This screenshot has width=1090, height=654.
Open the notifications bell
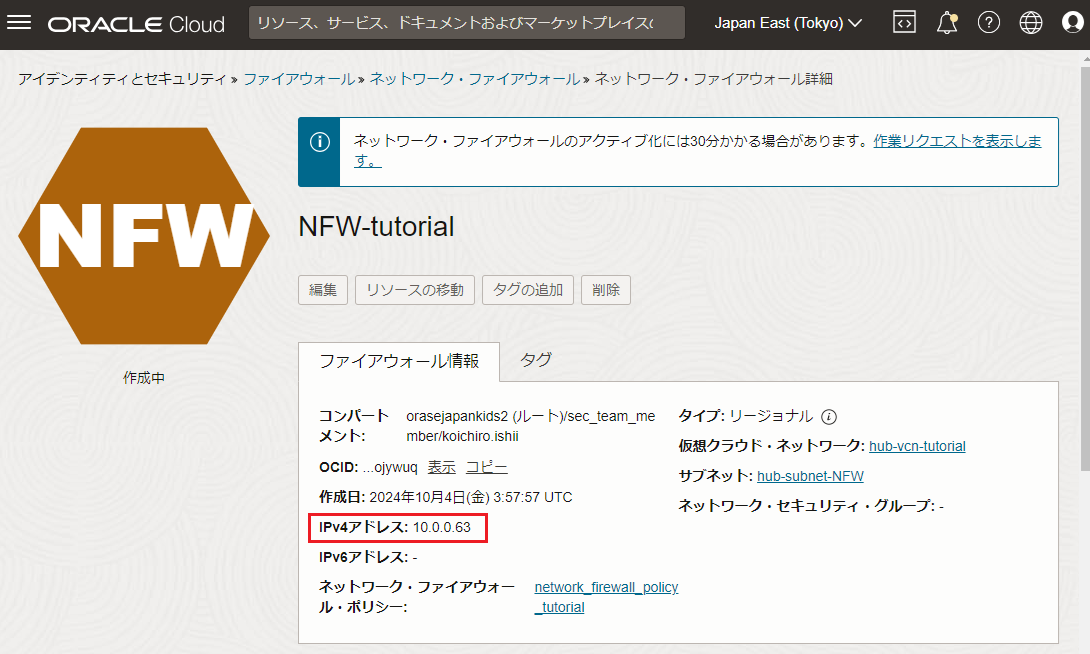click(x=946, y=22)
